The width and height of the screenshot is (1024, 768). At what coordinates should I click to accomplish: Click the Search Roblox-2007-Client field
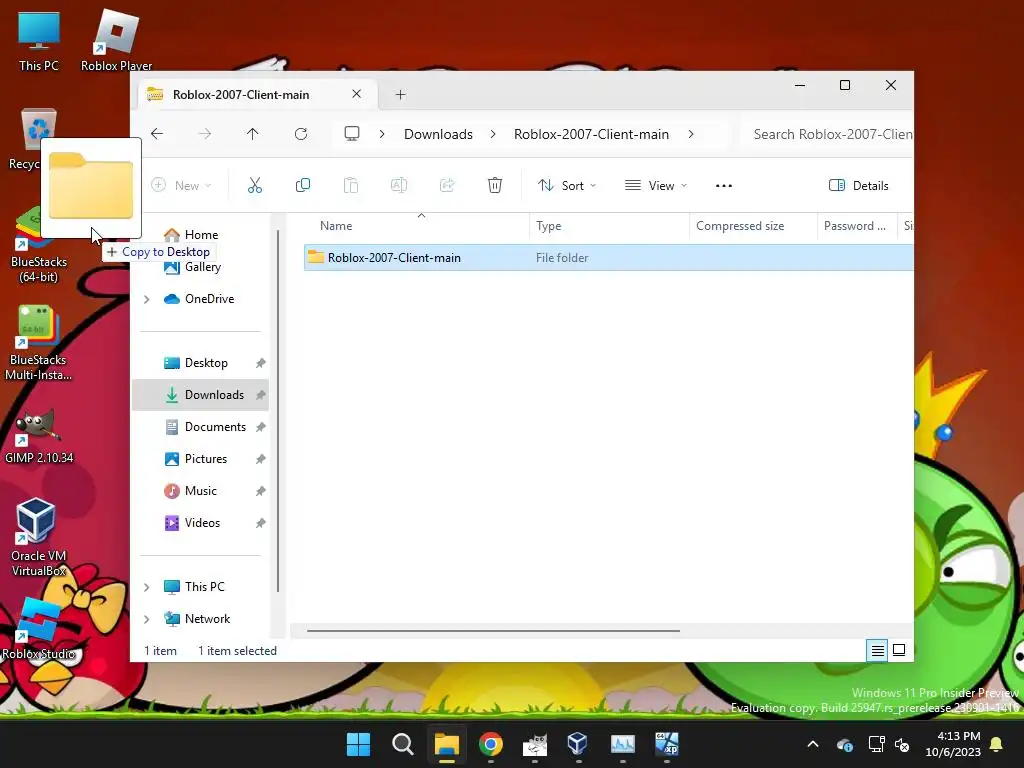tap(826, 134)
